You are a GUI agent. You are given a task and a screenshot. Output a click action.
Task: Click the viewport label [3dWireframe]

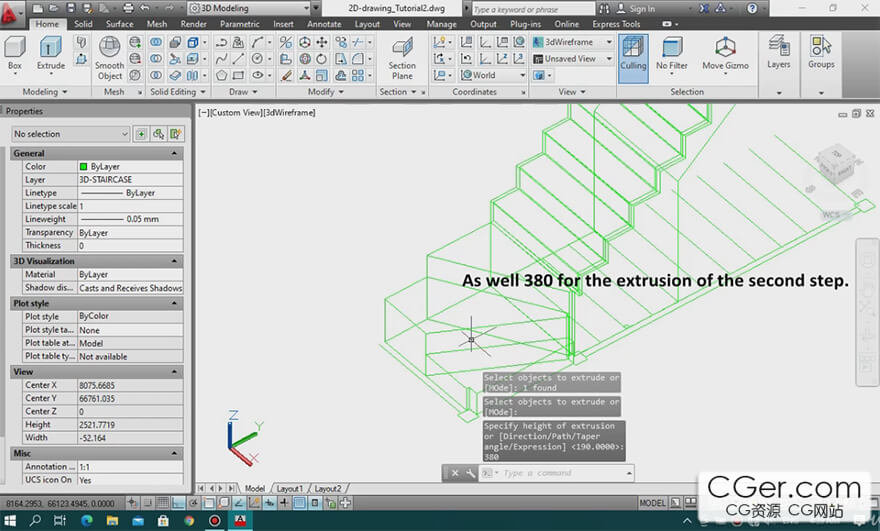[290, 113]
